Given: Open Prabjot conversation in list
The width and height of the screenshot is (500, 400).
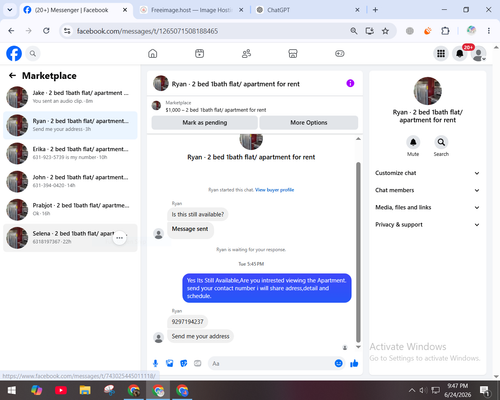Looking at the screenshot, I should tap(70, 210).
